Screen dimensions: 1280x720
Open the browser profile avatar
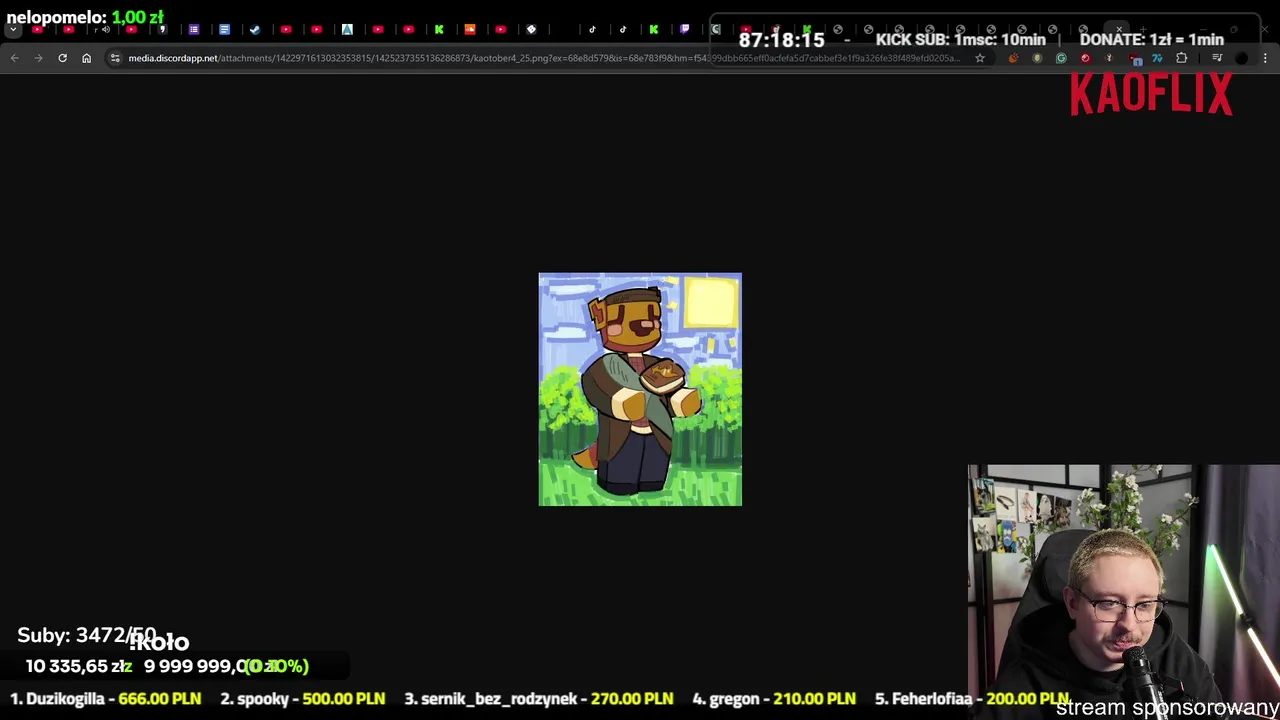(x=1241, y=58)
